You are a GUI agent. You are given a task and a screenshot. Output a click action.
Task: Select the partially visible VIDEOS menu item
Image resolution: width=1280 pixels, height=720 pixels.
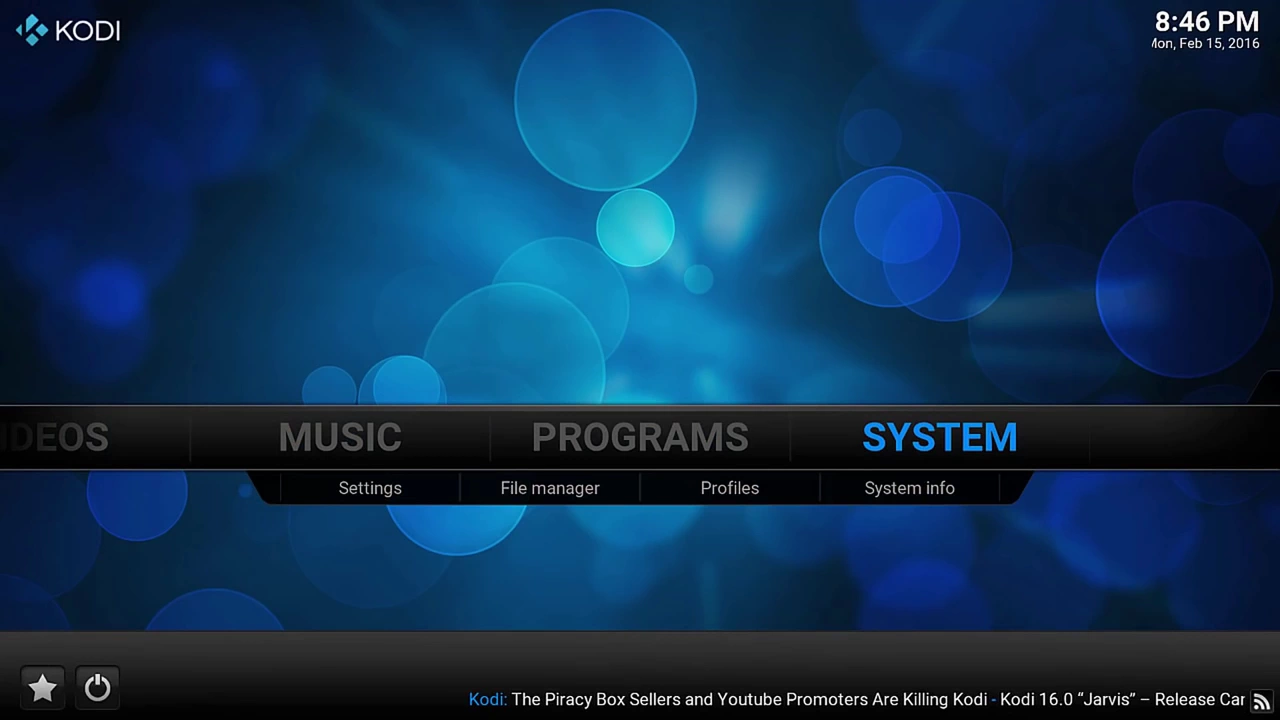[55, 437]
